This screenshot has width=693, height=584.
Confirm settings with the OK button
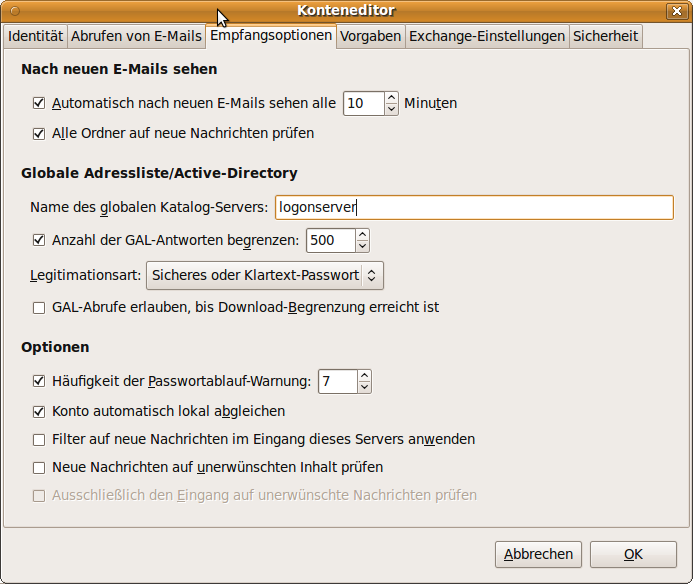pyautogui.click(x=633, y=554)
